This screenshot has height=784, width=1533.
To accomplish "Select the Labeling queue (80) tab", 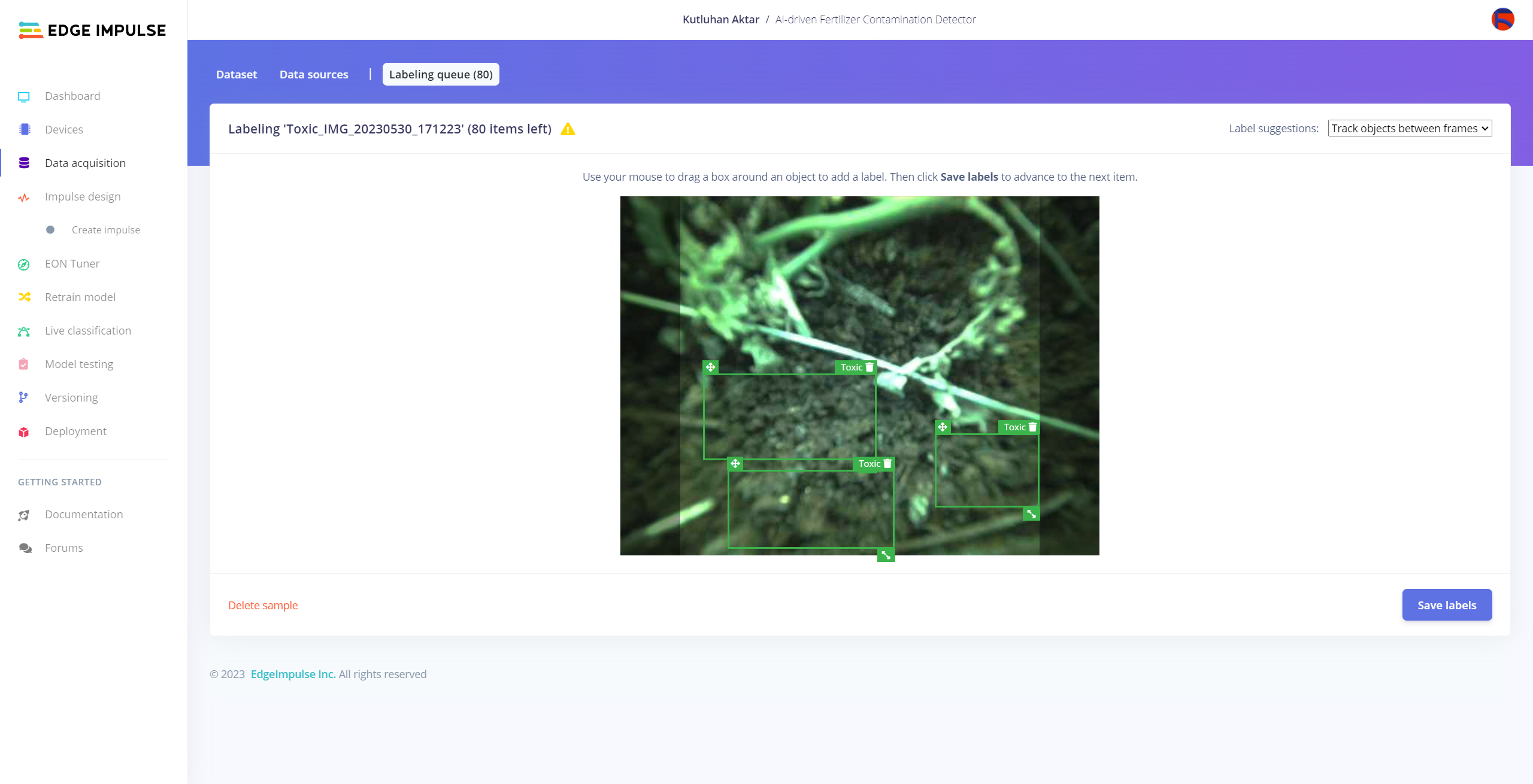I will (x=441, y=75).
